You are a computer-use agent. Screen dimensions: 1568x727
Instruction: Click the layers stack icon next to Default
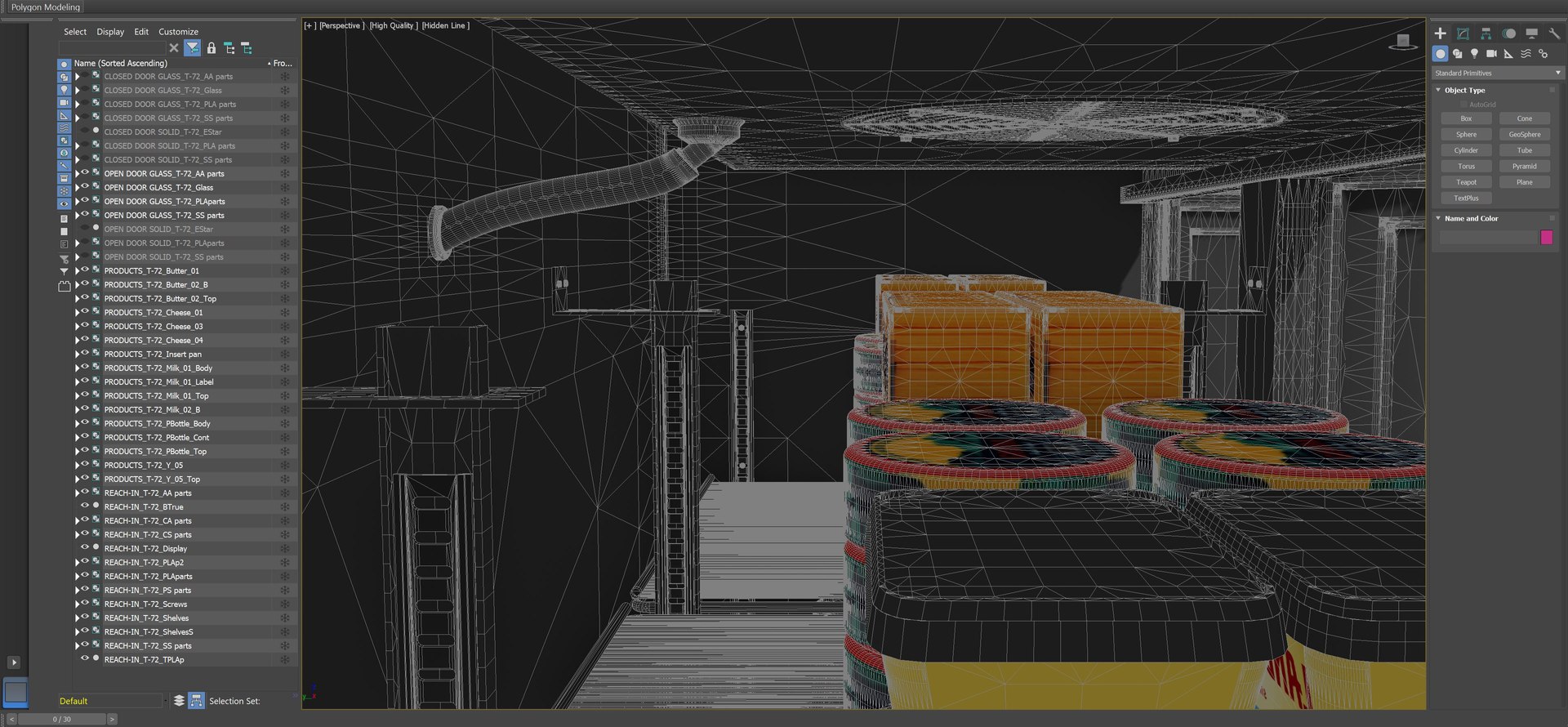click(x=179, y=701)
